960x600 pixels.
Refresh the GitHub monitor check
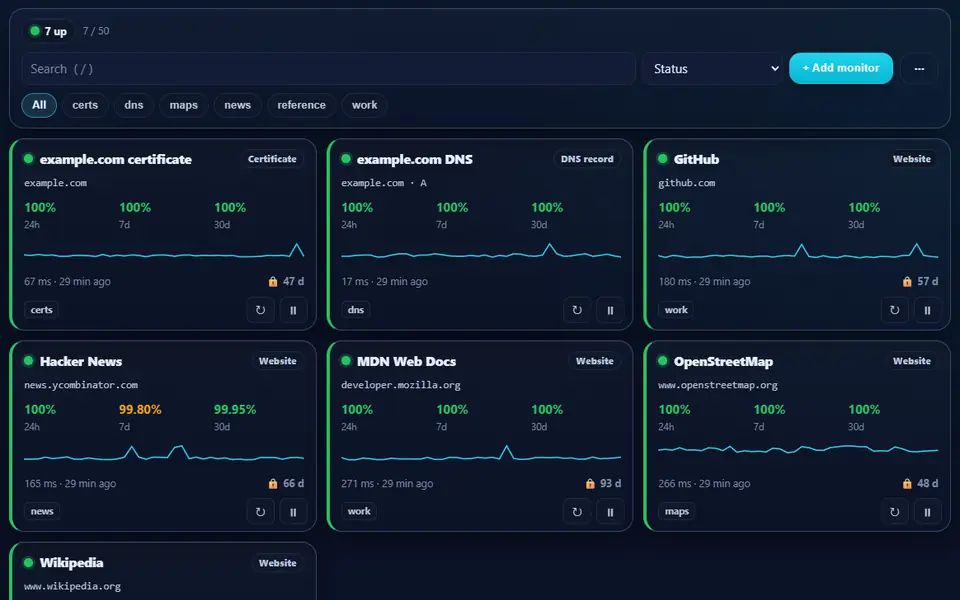pyautogui.click(x=894, y=310)
